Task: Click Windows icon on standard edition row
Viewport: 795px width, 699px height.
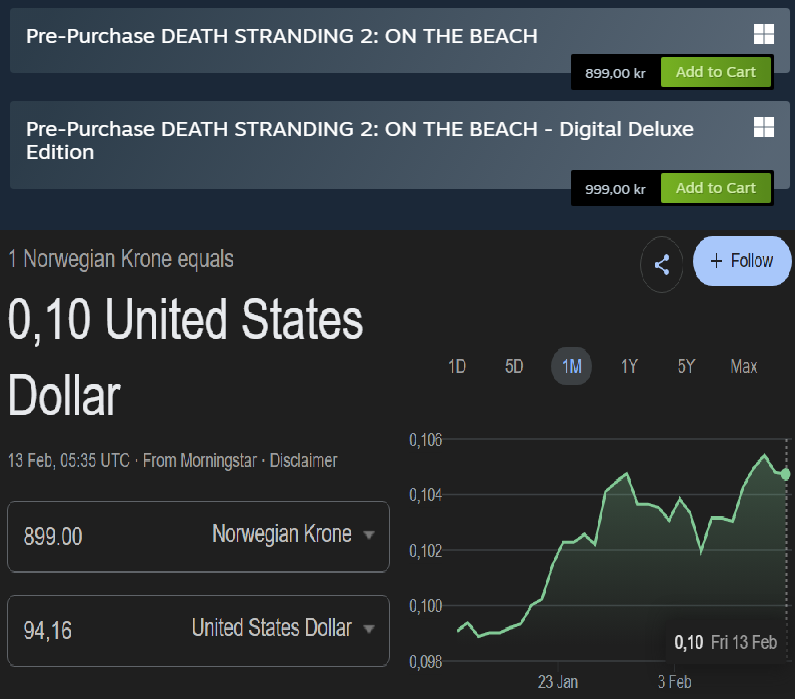Action: [764, 34]
